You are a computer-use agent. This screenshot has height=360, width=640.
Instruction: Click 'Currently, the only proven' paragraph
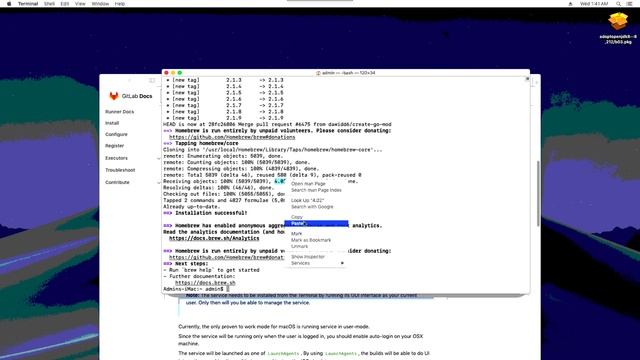(274, 327)
